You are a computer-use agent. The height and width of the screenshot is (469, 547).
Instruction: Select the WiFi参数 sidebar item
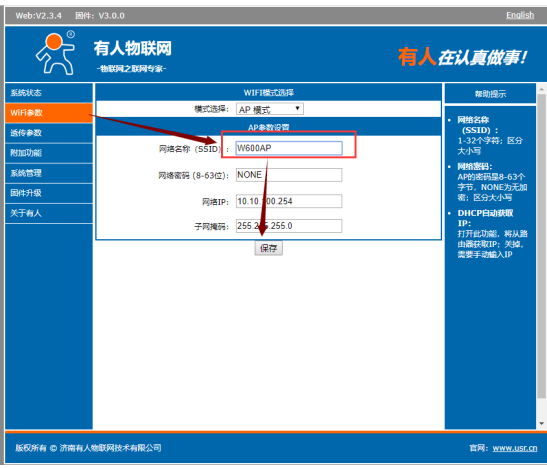click(49, 113)
